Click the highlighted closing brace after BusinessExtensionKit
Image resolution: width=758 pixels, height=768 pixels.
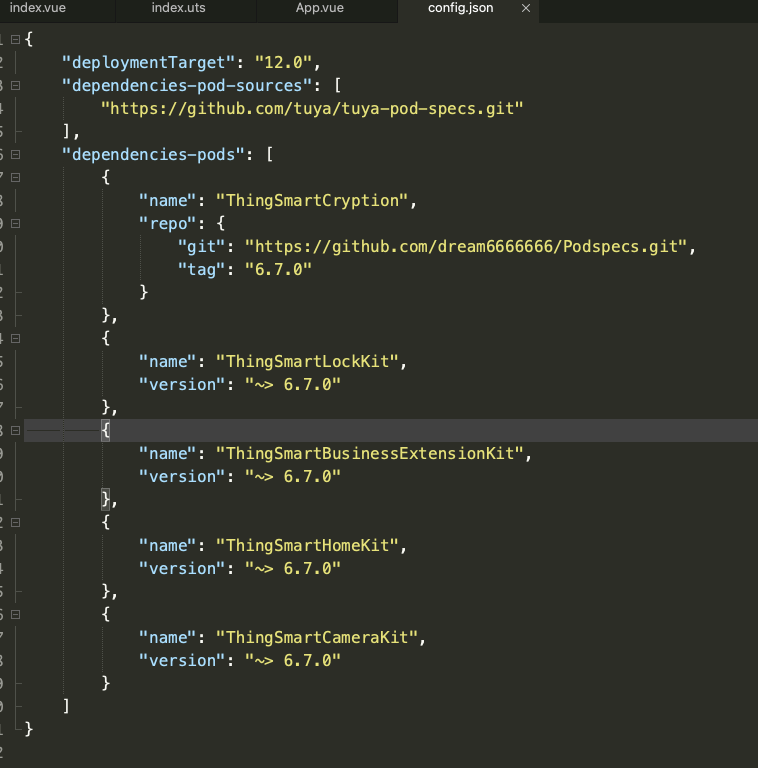pyautogui.click(x=105, y=499)
